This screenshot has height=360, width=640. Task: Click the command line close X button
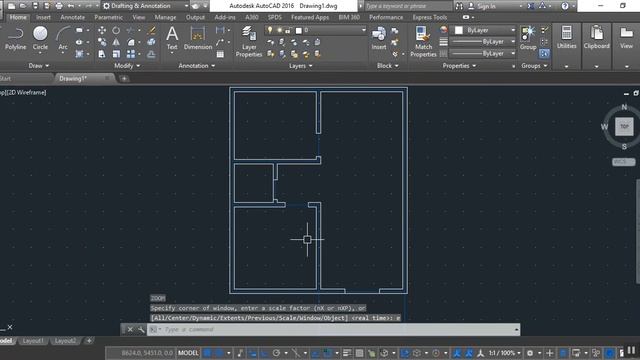130,329
